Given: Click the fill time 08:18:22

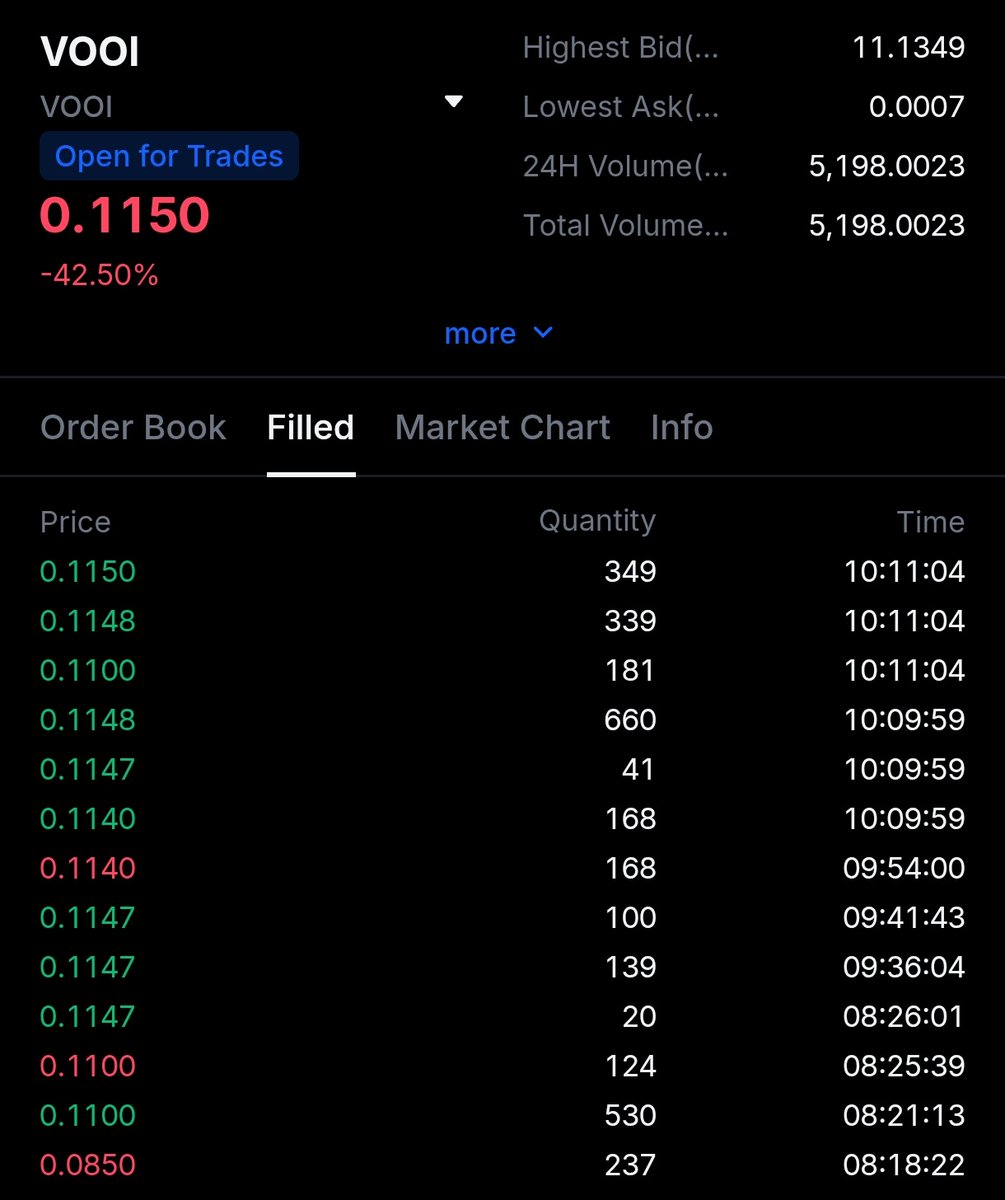Looking at the screenshot, I should 904,1165.
